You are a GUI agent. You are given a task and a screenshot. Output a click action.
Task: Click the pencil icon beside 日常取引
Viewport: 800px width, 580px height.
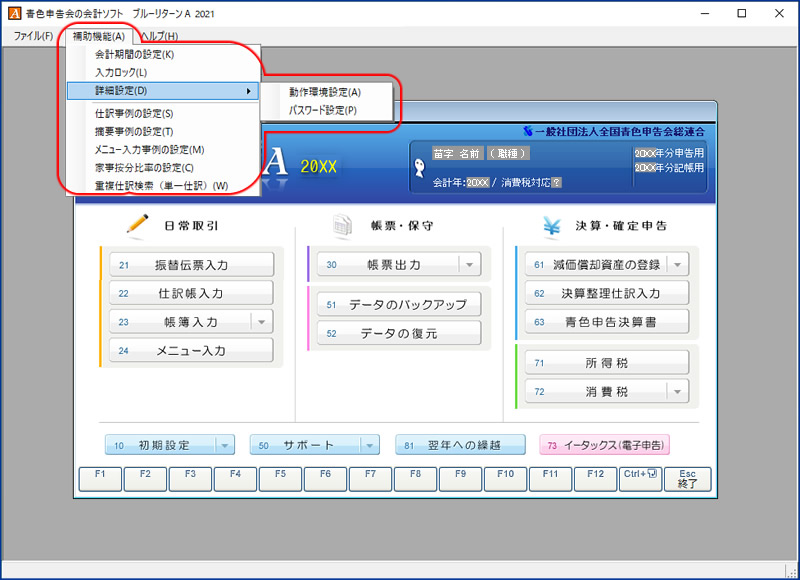[137, 226]
